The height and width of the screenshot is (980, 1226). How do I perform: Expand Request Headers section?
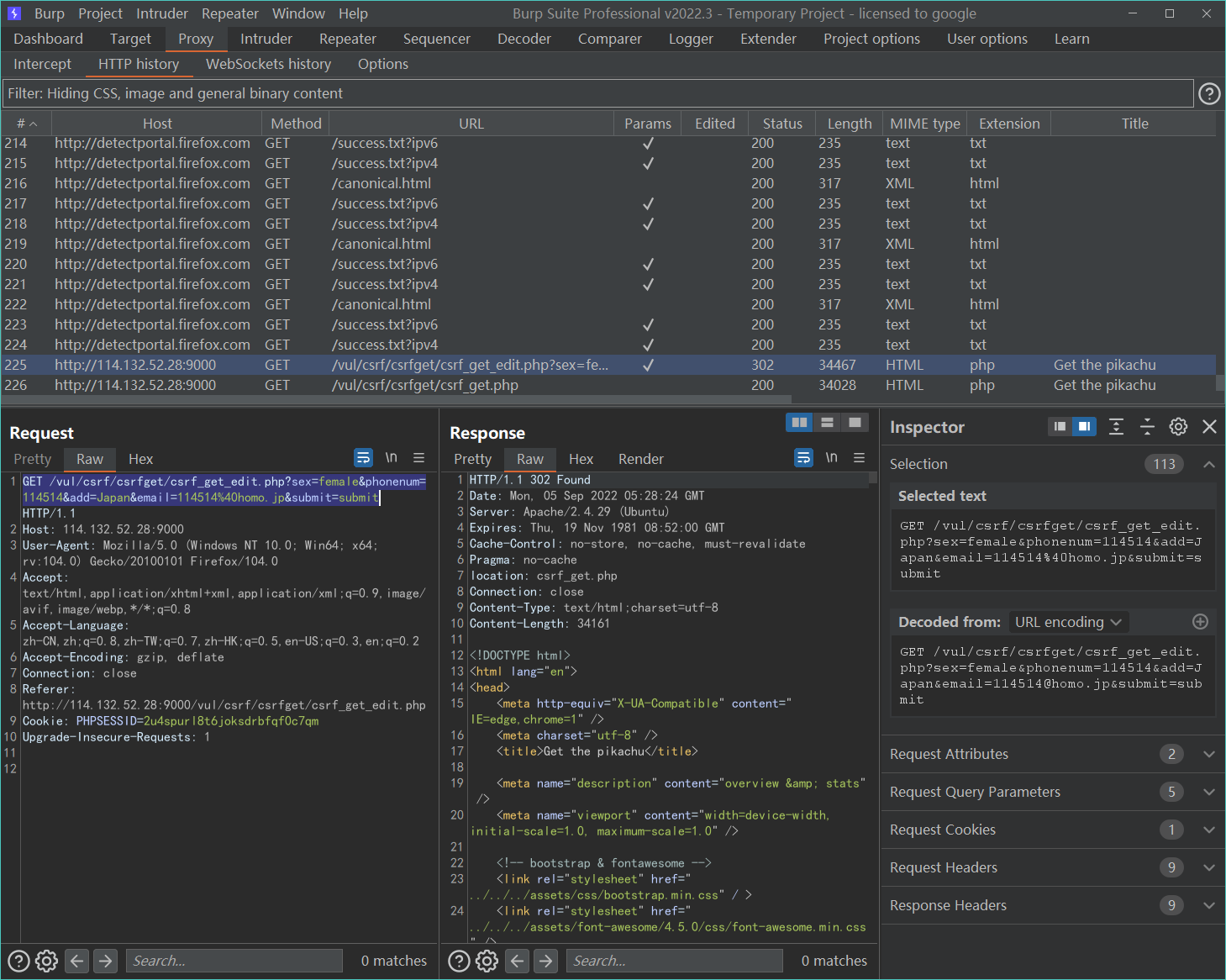[x=1053, y=867]
